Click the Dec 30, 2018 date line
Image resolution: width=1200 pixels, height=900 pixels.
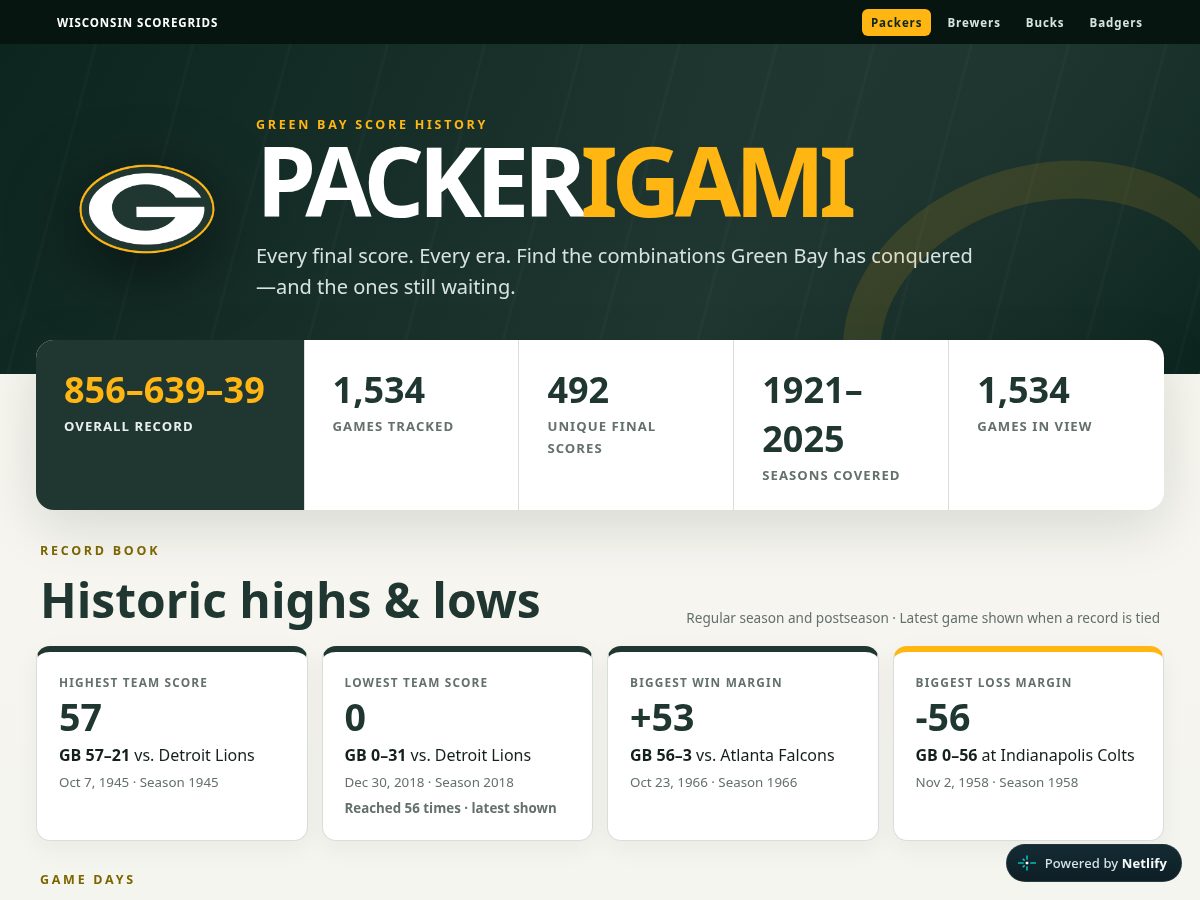pos(429,783)
